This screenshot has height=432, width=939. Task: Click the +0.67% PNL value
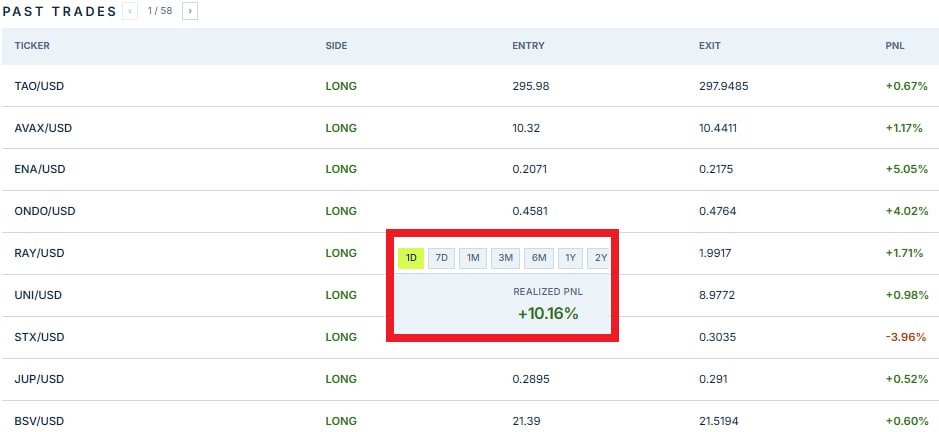pos(907,86)
